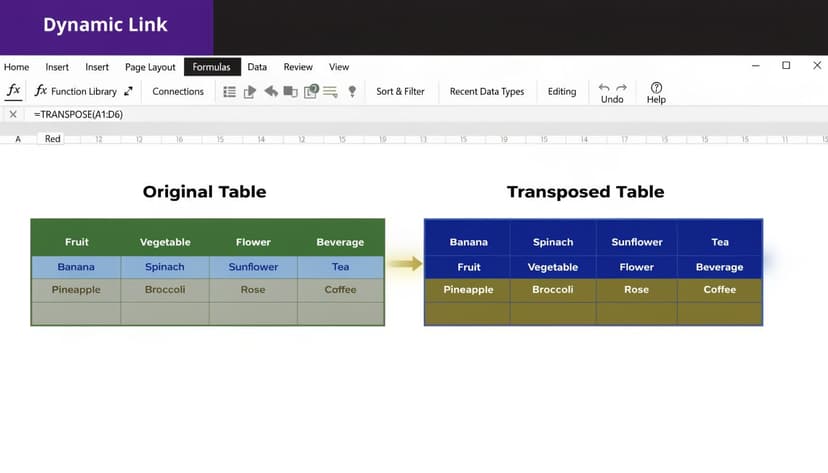Select column A header
The height and width of the screenshot is (473, 828).
coord(18,139)
